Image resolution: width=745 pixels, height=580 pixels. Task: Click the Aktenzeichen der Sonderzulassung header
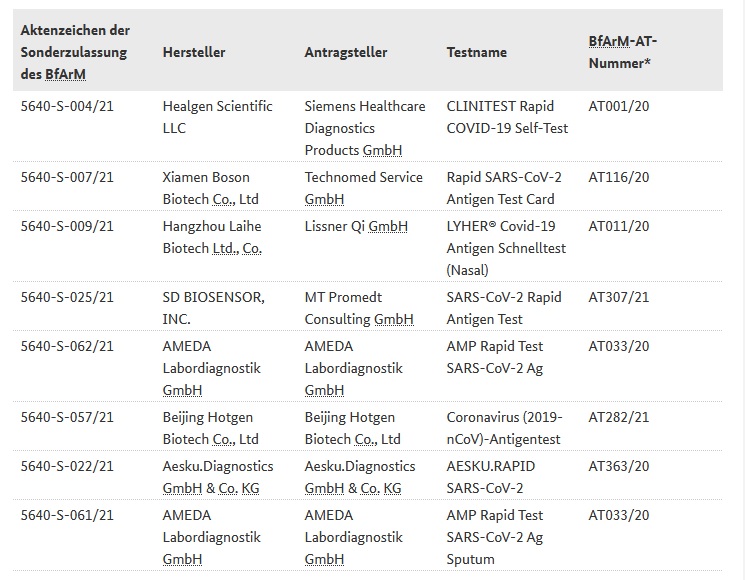(x=75, y=52)
